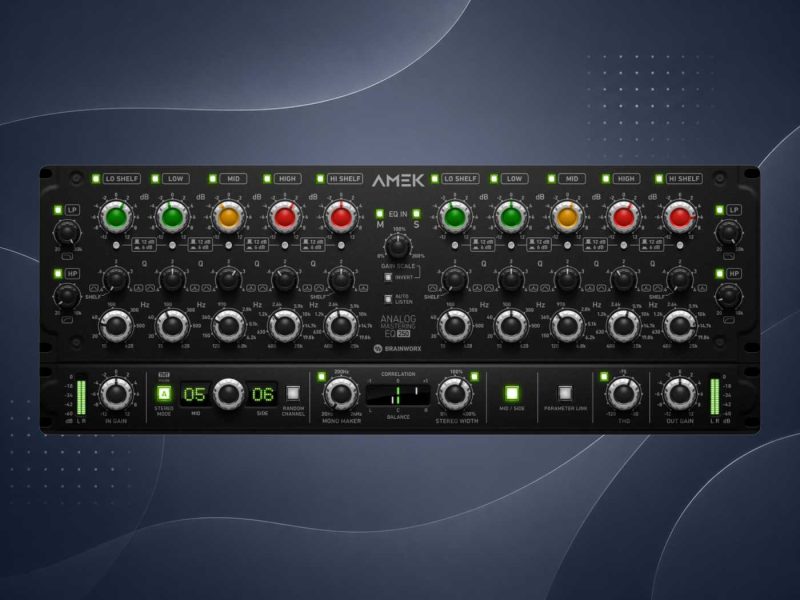Image resolution: width=800 pixels, height=600 pixels.
Task: Disable the M-section MID band
Action: [x=213, y=179]
